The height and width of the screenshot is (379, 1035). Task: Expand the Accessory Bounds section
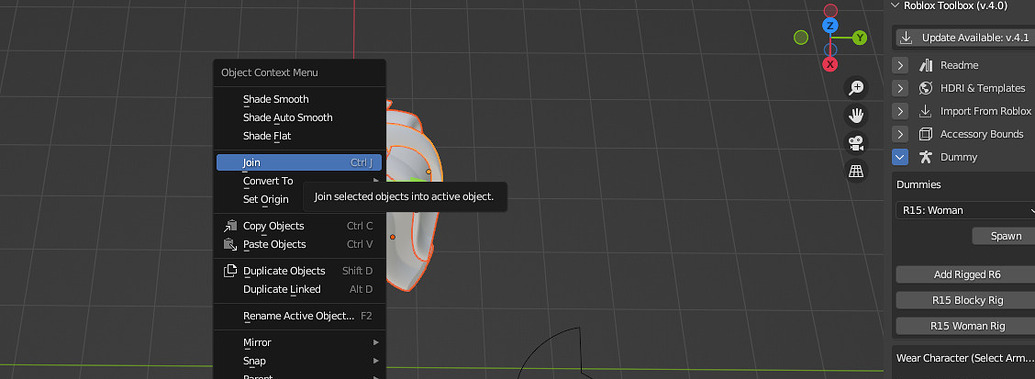point(900,134)
